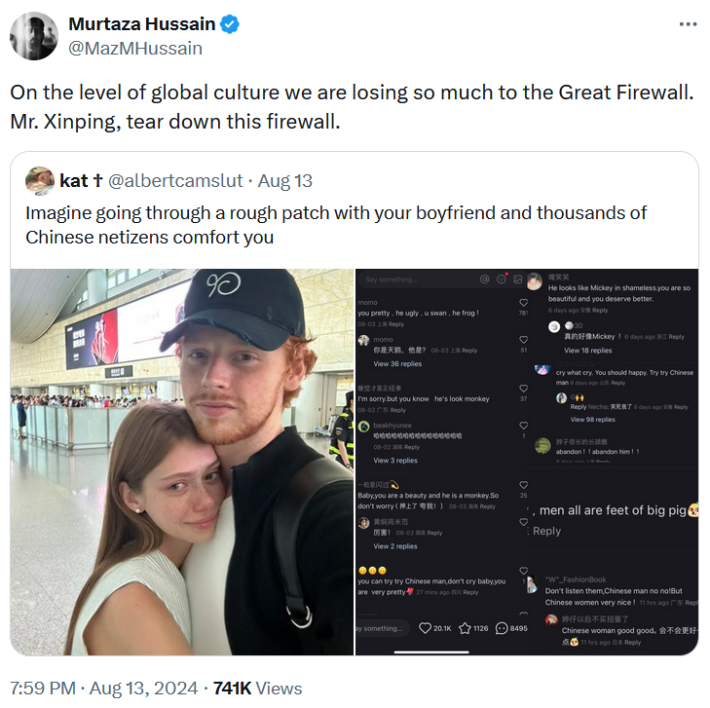
Task: Click the emoji icon in comment bar
Action: (x=502, y=280)
